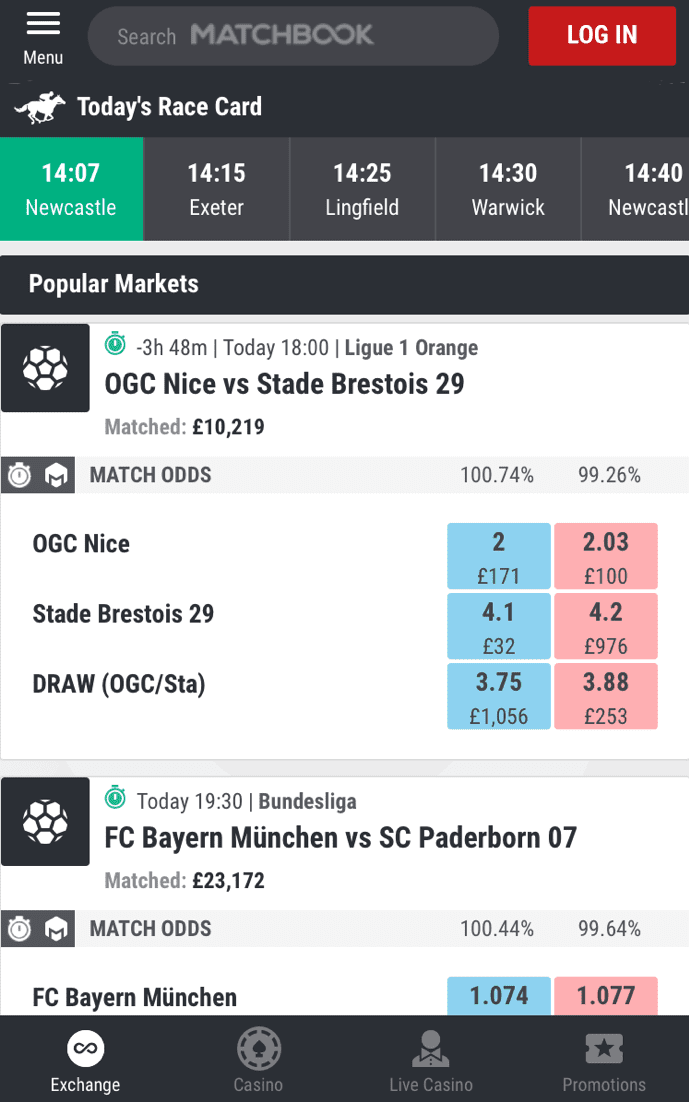Open the 14:30 Warwick race card
Screen dimensions: 689x1102
point(507,189)
